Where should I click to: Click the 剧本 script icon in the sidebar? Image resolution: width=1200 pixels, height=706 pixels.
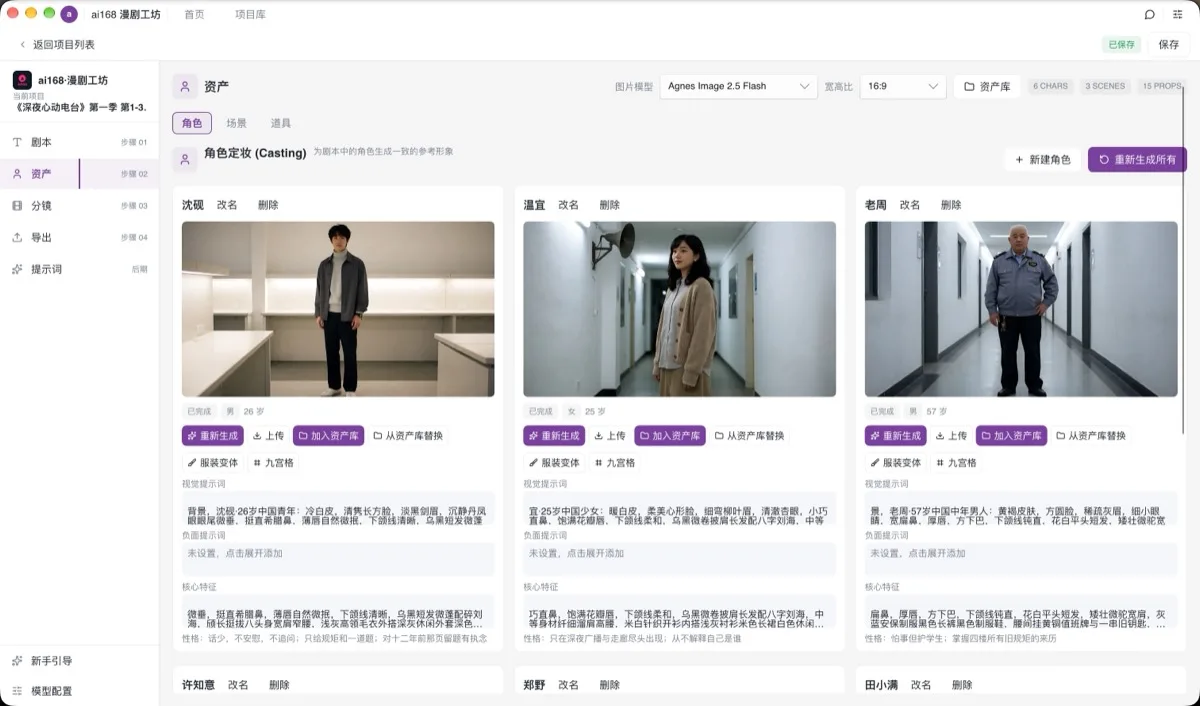[x=17, y=142]
